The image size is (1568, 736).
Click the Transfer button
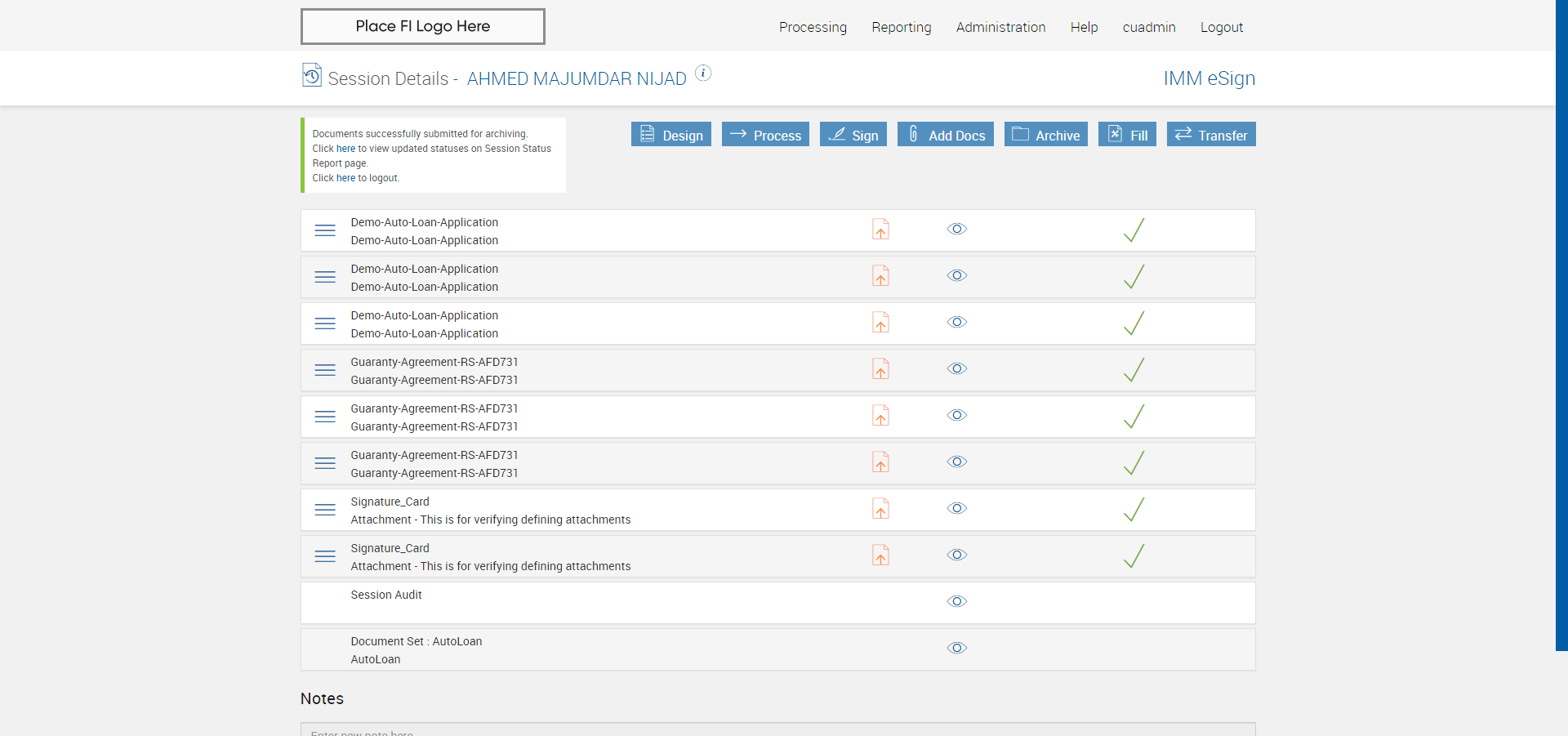1211,135
